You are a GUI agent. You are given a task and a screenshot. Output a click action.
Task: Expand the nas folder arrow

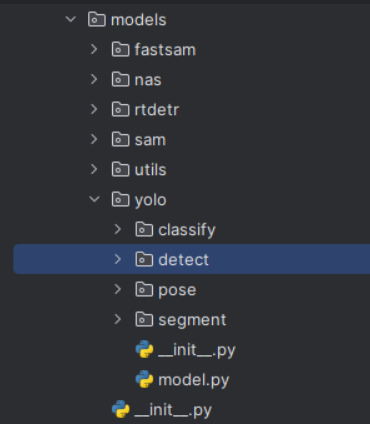click(x=94, y=79)
